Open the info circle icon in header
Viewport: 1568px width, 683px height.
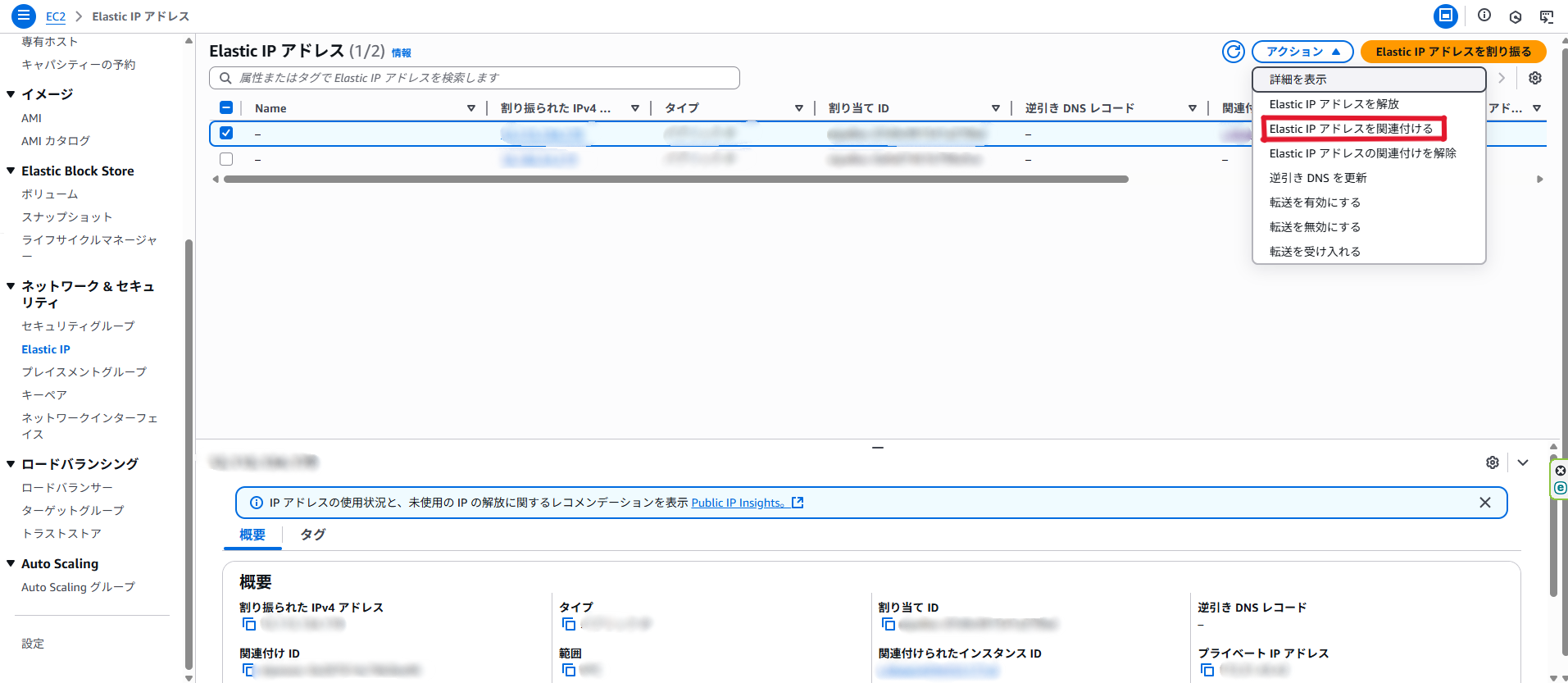pos(1484,16)
